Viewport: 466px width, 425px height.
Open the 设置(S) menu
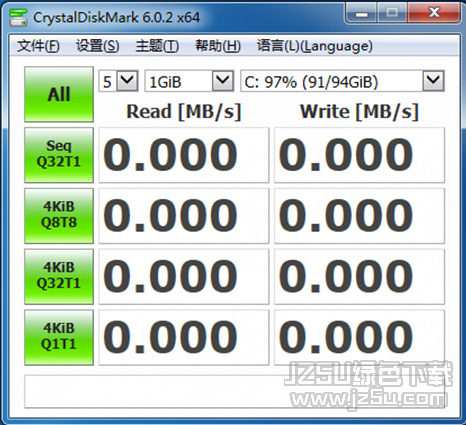(97, 46)
